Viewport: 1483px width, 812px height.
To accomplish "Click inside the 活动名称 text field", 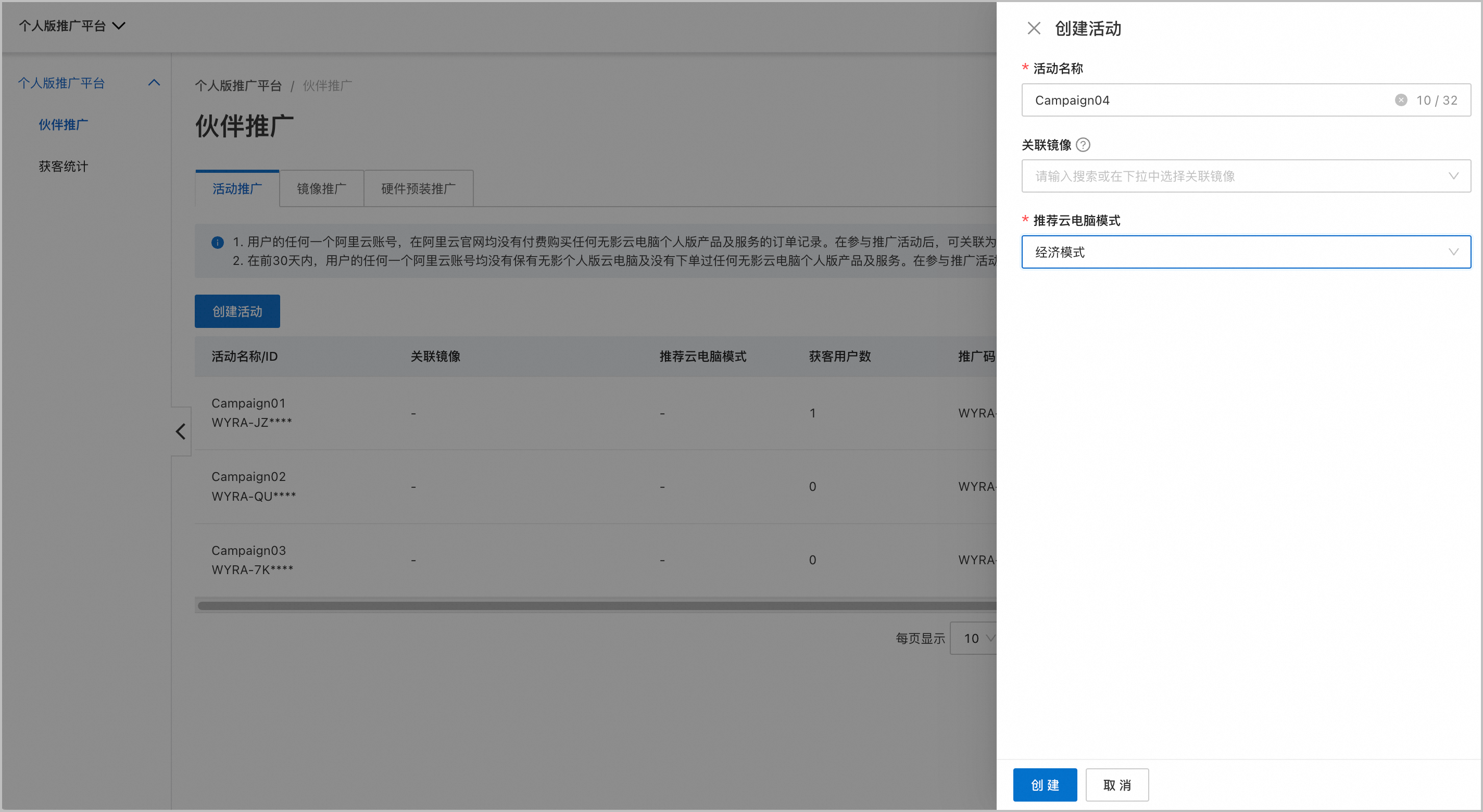I will (1180, 99).
